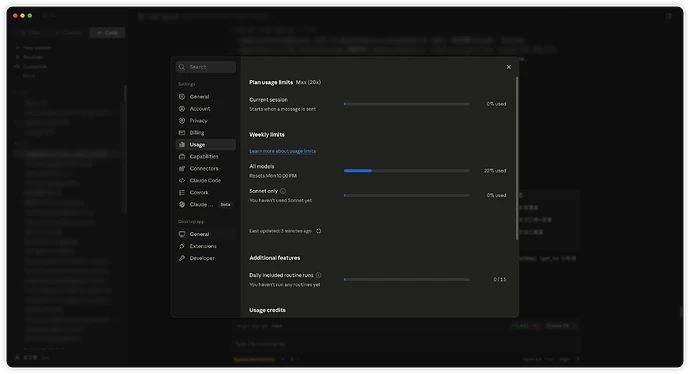Click the green macOS fullscreen button
690x374 pixels.
coord(30,16)
